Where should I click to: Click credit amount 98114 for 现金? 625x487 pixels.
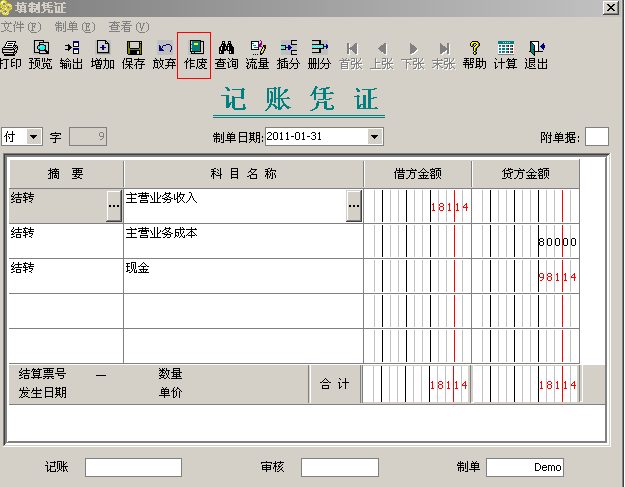point(557,277)
